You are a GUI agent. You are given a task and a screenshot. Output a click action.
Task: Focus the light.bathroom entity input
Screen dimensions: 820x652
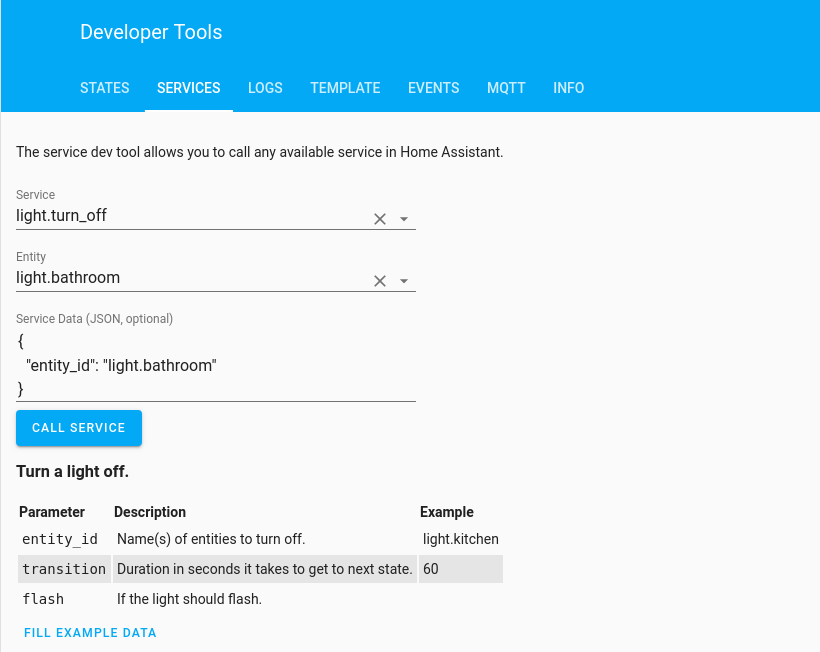point(191,278)
